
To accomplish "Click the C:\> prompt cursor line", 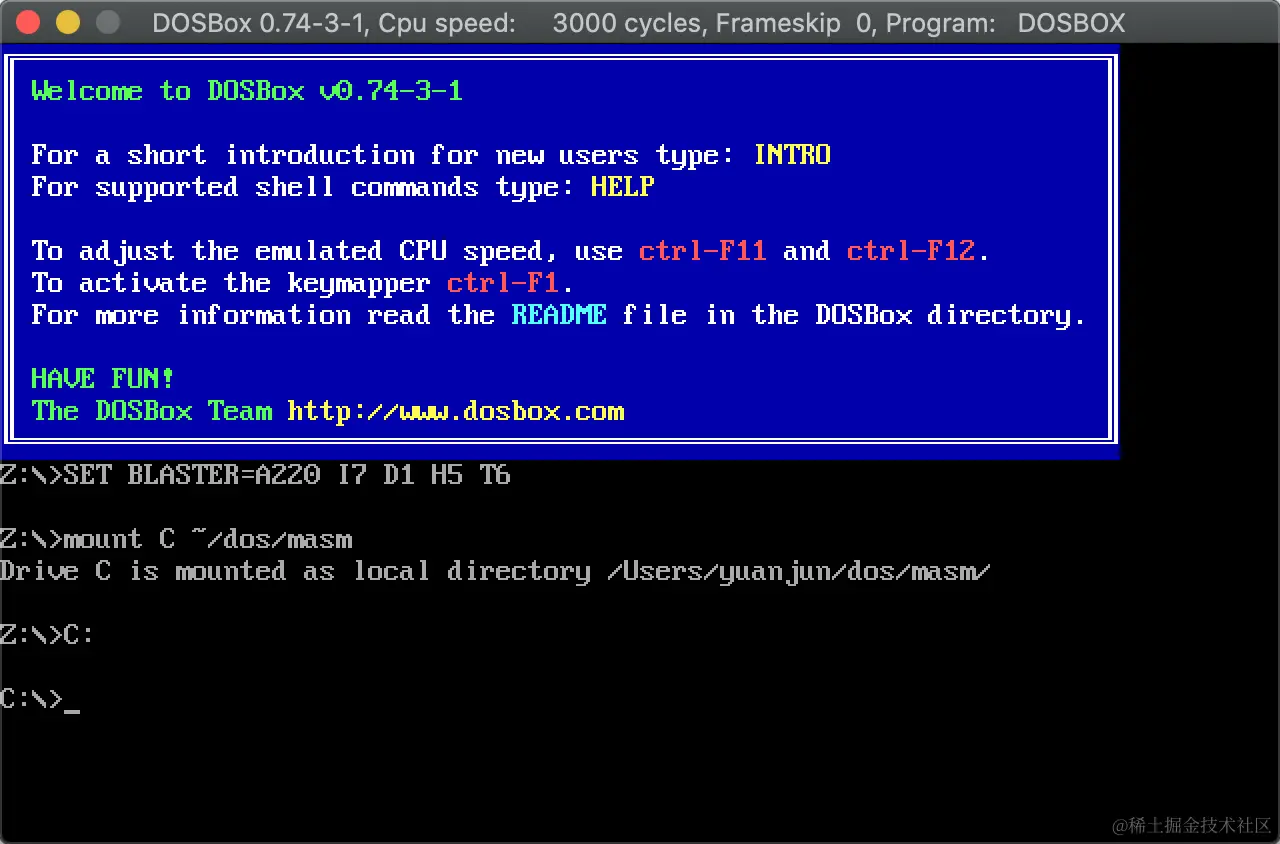I will point(40,699).
